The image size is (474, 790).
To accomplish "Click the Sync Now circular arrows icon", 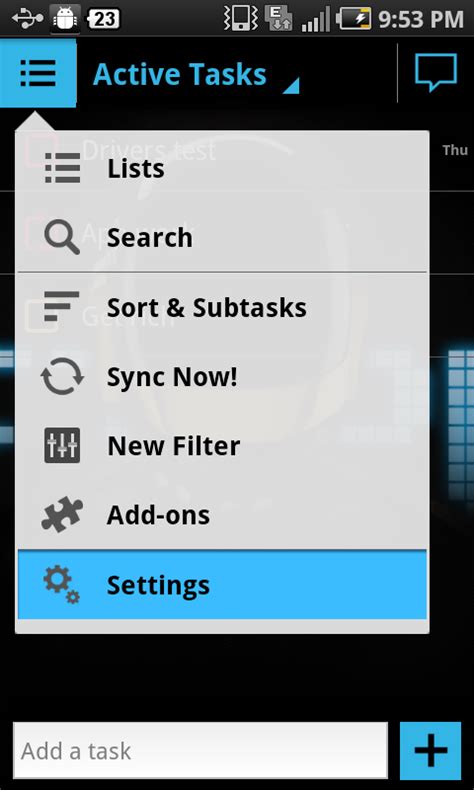I will point(62,376).
